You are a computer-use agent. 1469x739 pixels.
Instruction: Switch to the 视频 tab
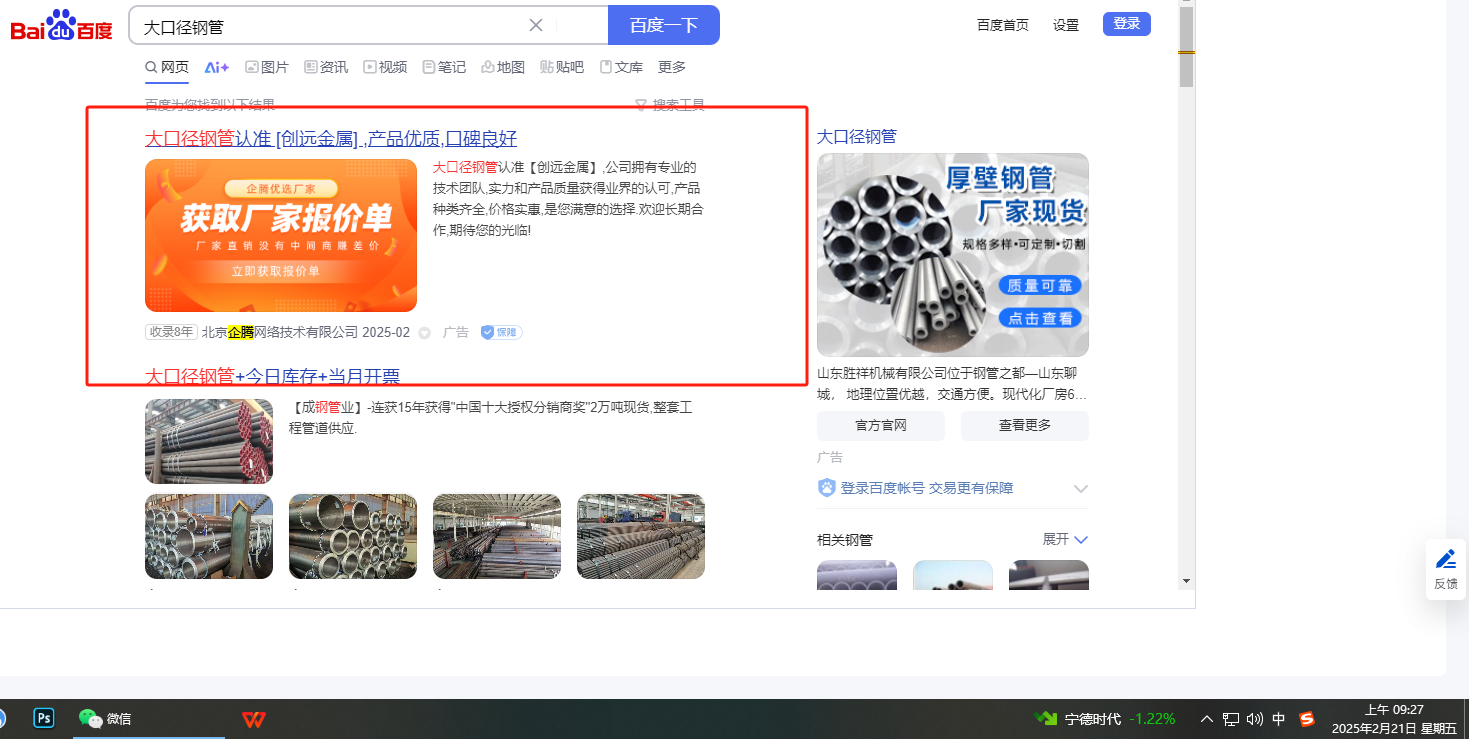point(385,67)
